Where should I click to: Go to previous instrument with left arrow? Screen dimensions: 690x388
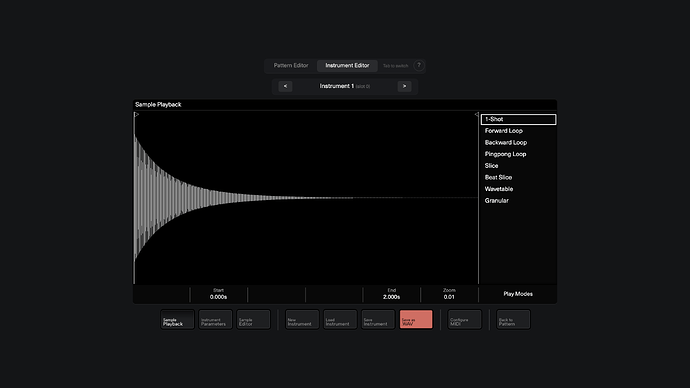(x=285, y=86)
